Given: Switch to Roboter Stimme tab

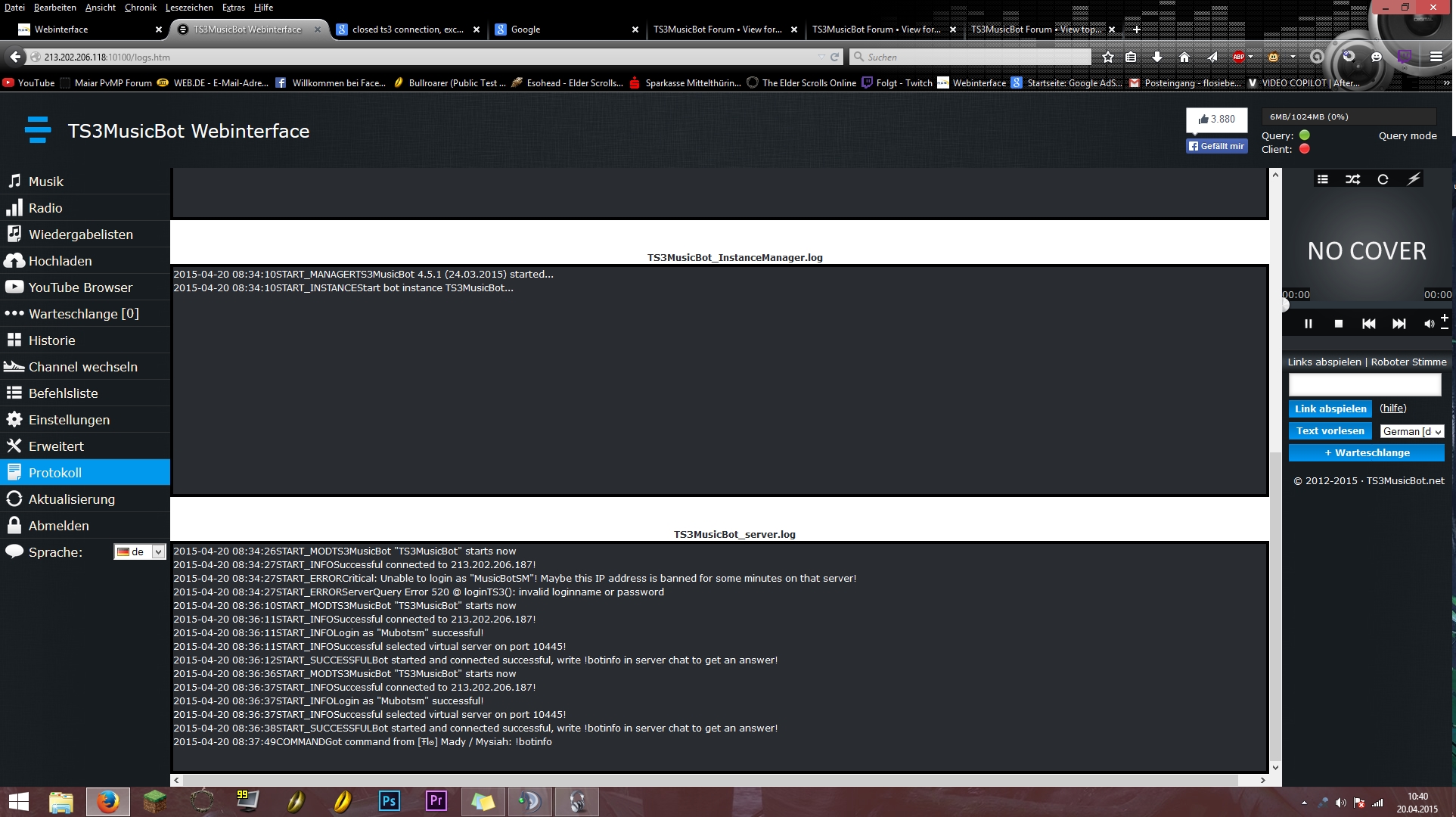Looking at the screenshot, I should pyautogui.click(x=1408, y=362).
